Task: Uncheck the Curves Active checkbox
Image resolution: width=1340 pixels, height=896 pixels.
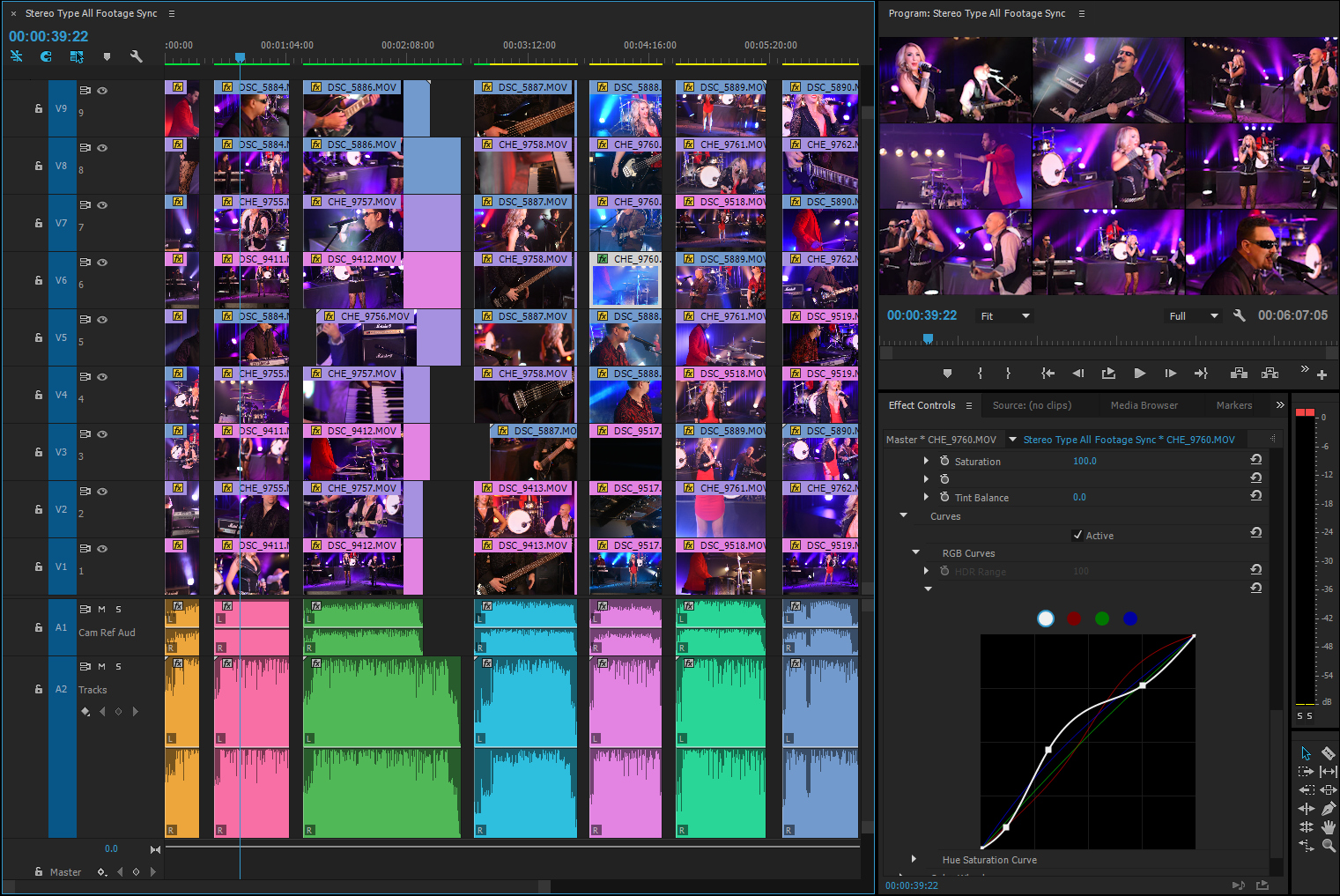Action: (x=1077, y=535)
